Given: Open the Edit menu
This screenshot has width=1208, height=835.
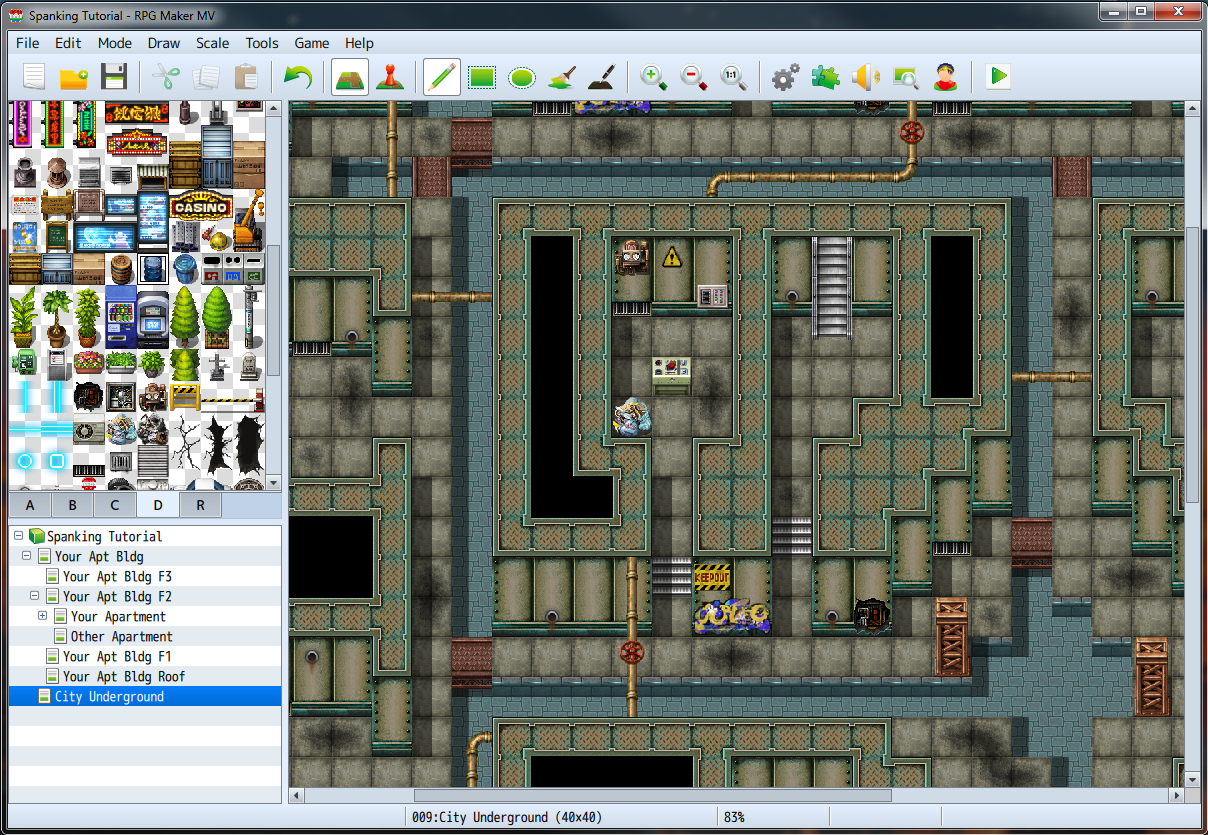Looking at the screenshot, I should tap(68, 43).
